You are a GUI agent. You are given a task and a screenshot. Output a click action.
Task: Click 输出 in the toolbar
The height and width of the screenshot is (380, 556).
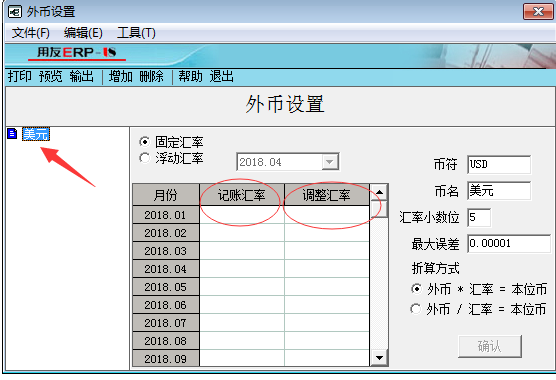82,77
